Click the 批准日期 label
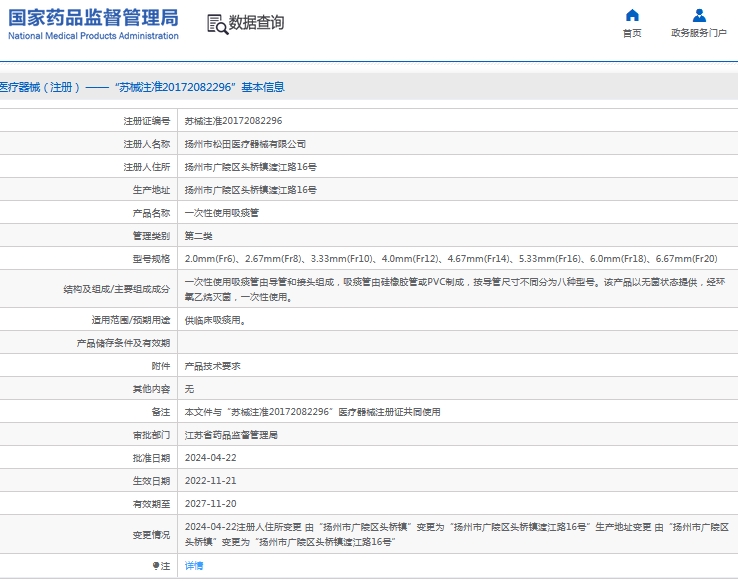738x584 pixels. tap(151, 458)
